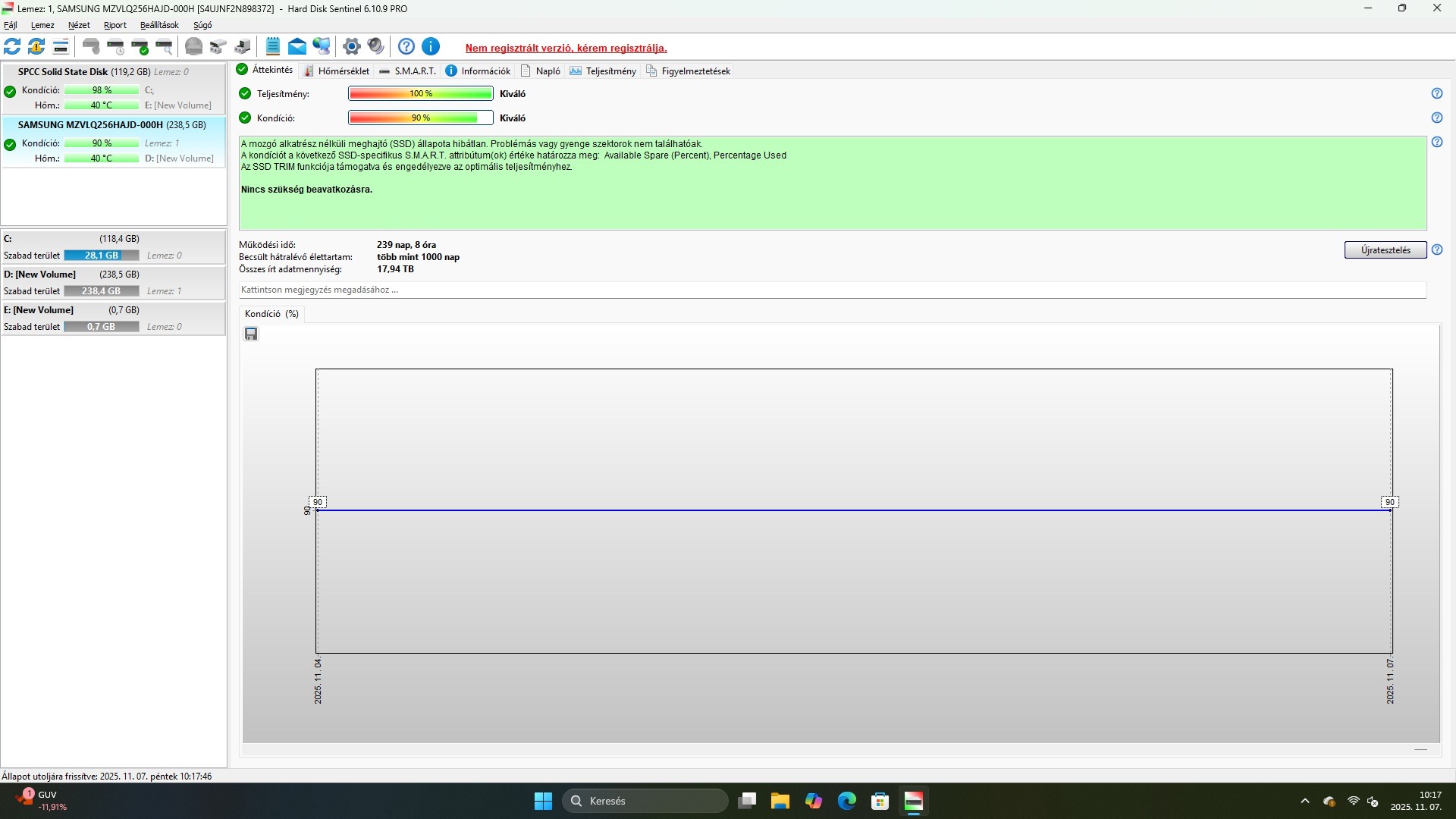Open settings via the gear icon
Image resolution: width=1456 pixels, height=819 pixels.
click(351, 47)
